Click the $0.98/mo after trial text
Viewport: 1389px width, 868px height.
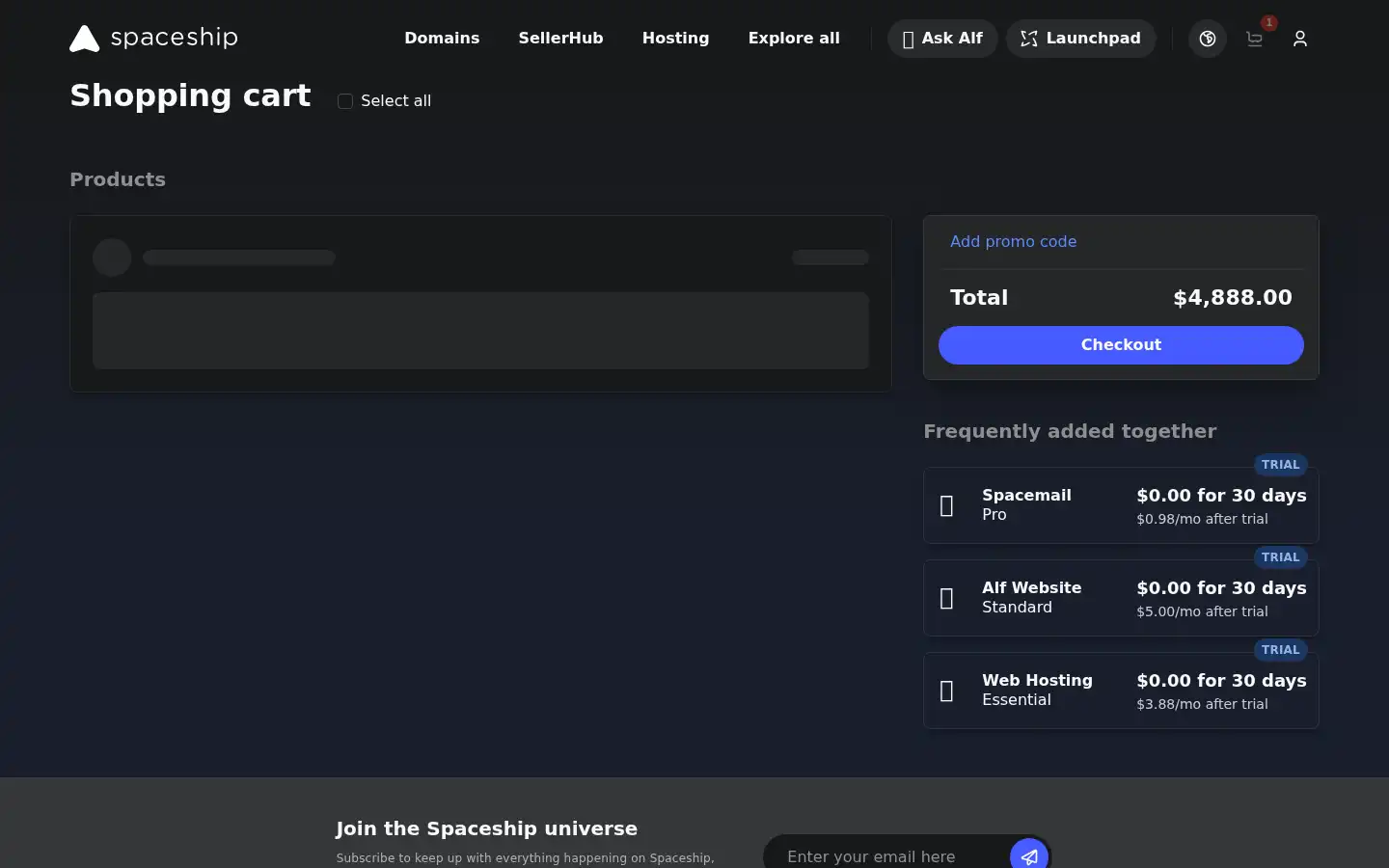point(1202,519)
